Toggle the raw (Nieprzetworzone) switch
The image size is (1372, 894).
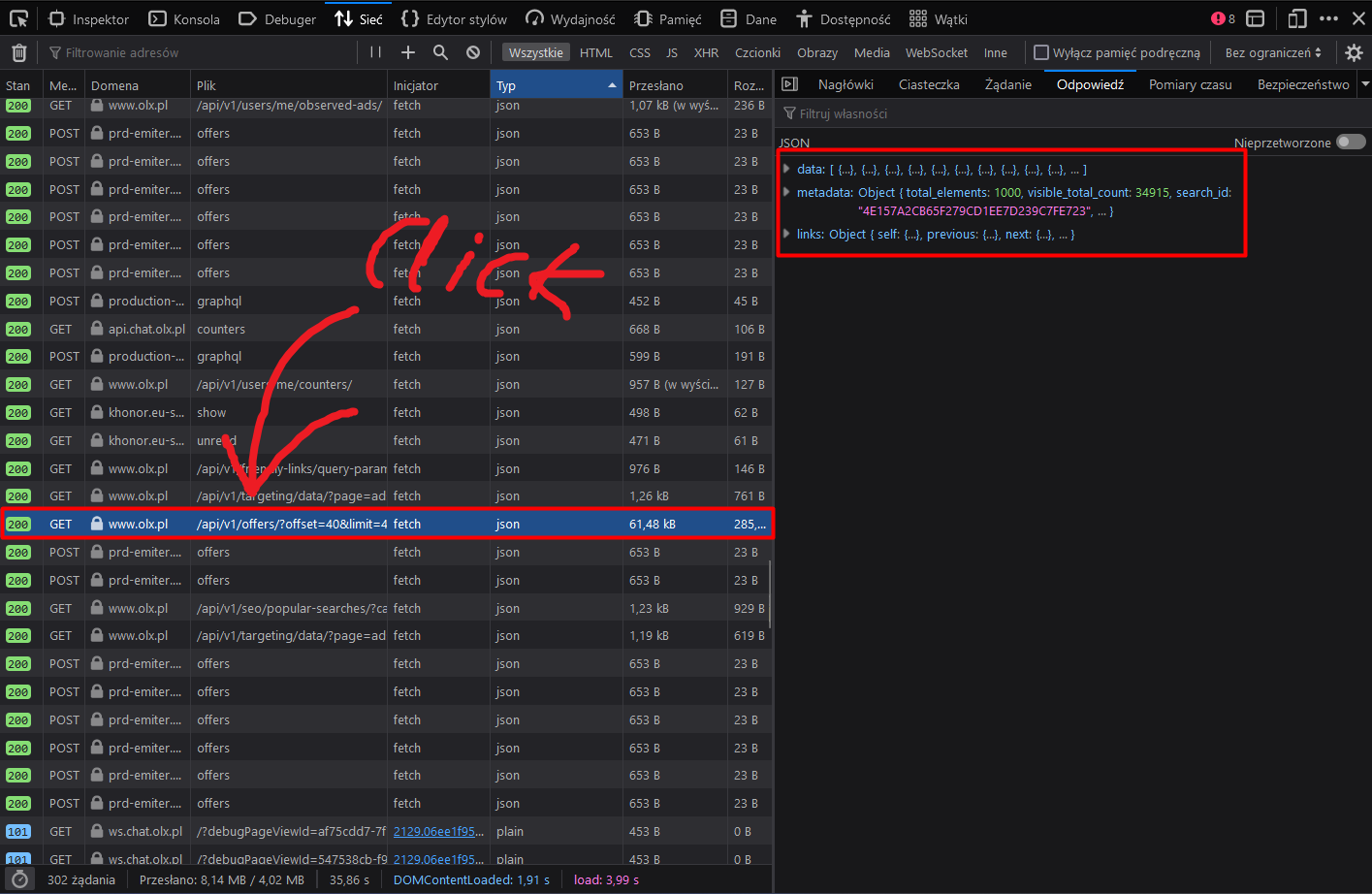coord(1351,142)
